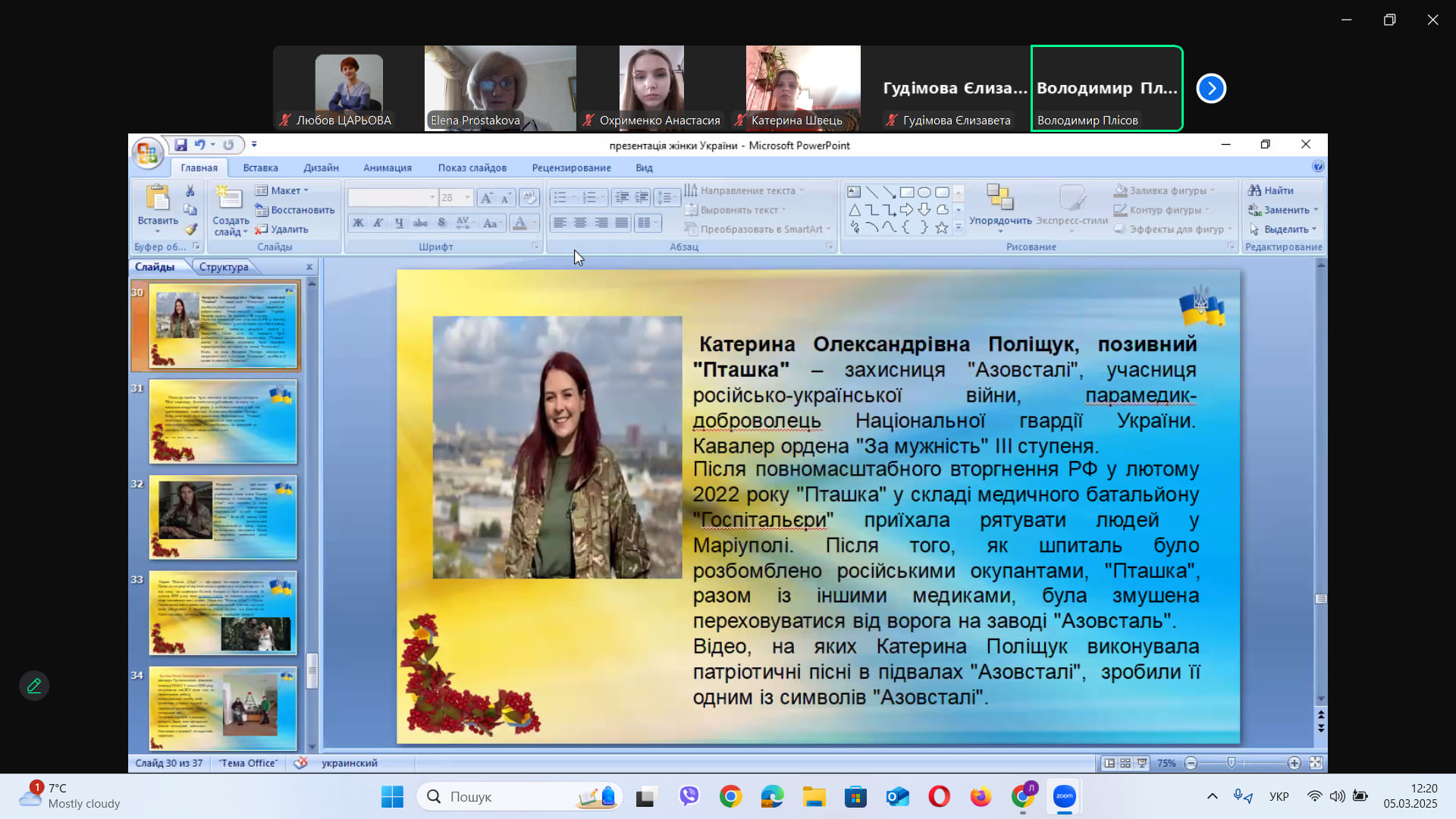Open the Заменить dropdown arrow
1456x819 pixels.
pos(1316,210)
